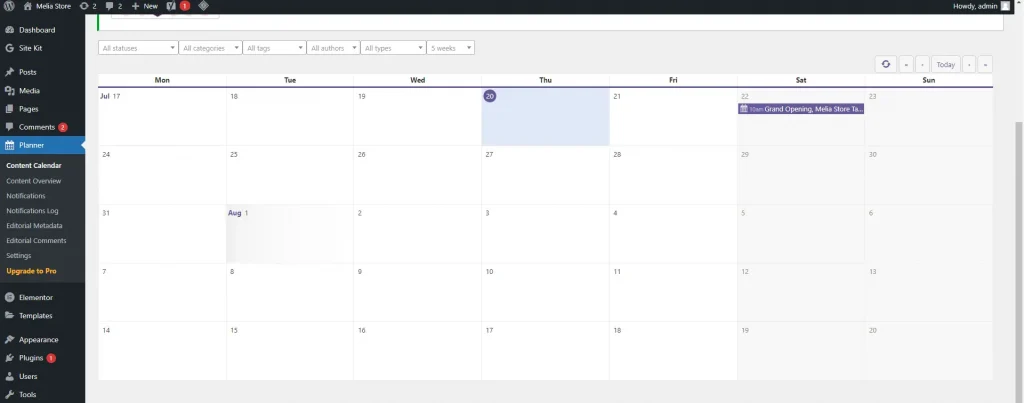1024x403 pixels.
Task: Expand the All types filter
Action: pos(393,48)
